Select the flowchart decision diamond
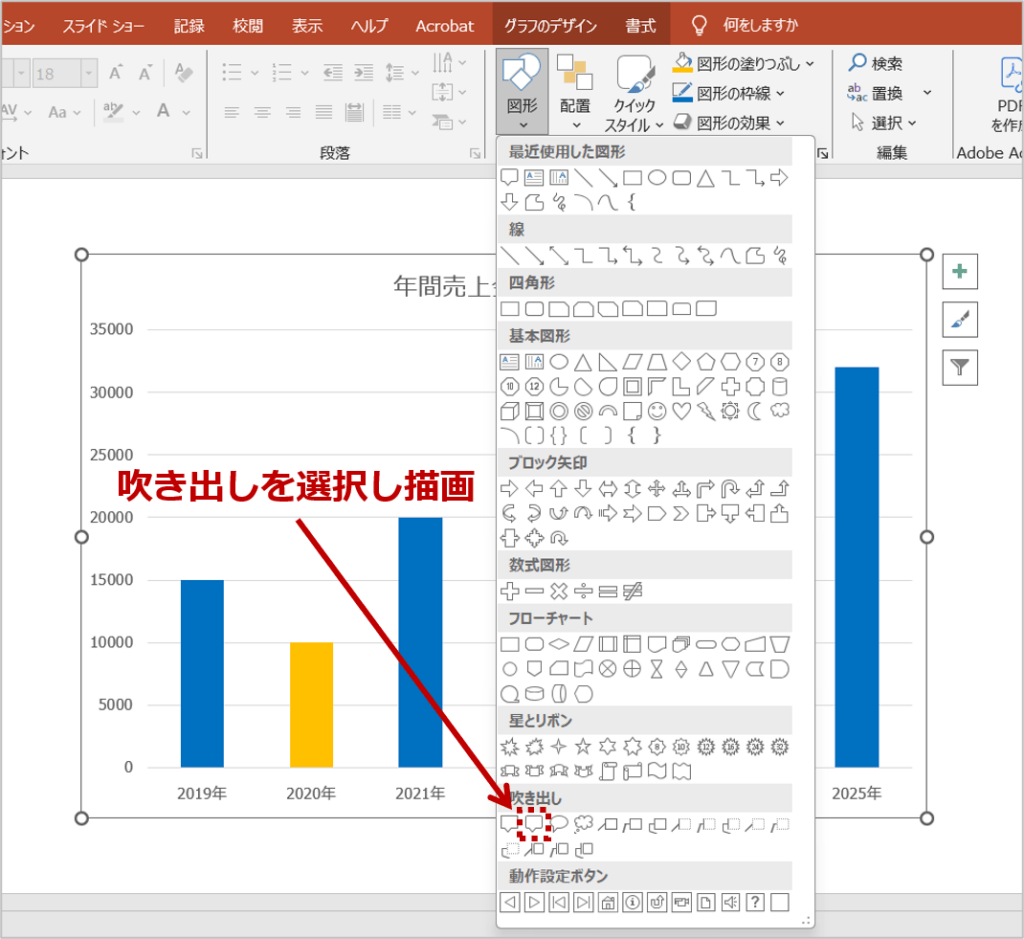The width and height of the screenshot is (1024, 939). [559, 645]
